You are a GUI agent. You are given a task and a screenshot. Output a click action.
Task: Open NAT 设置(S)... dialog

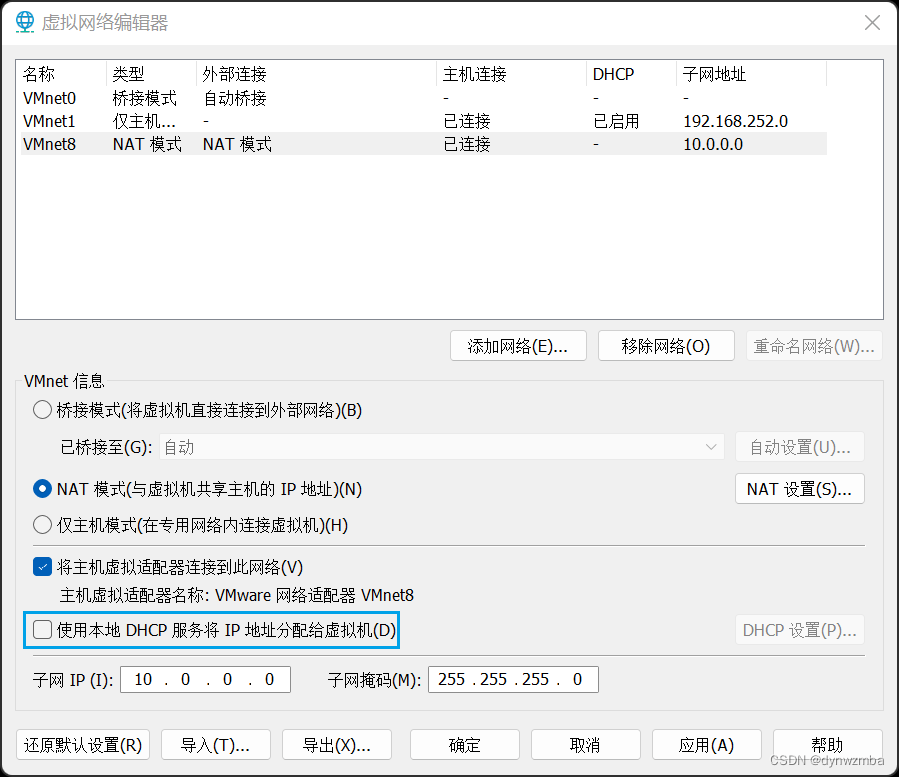pos(800,489)
